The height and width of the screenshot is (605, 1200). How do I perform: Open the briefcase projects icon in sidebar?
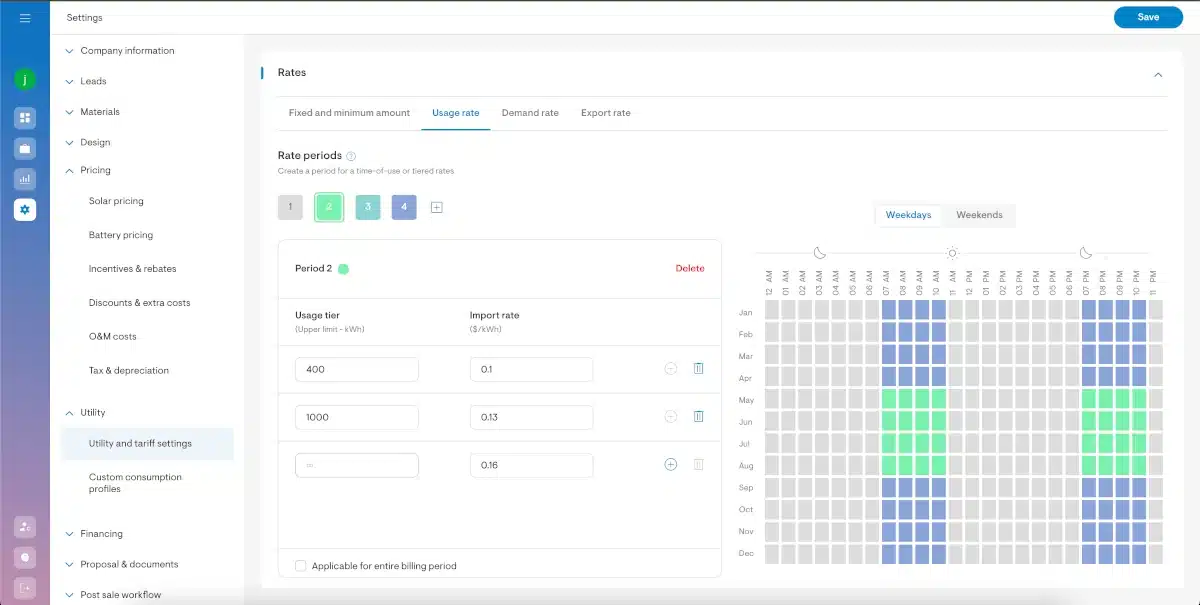coord(25,149)
